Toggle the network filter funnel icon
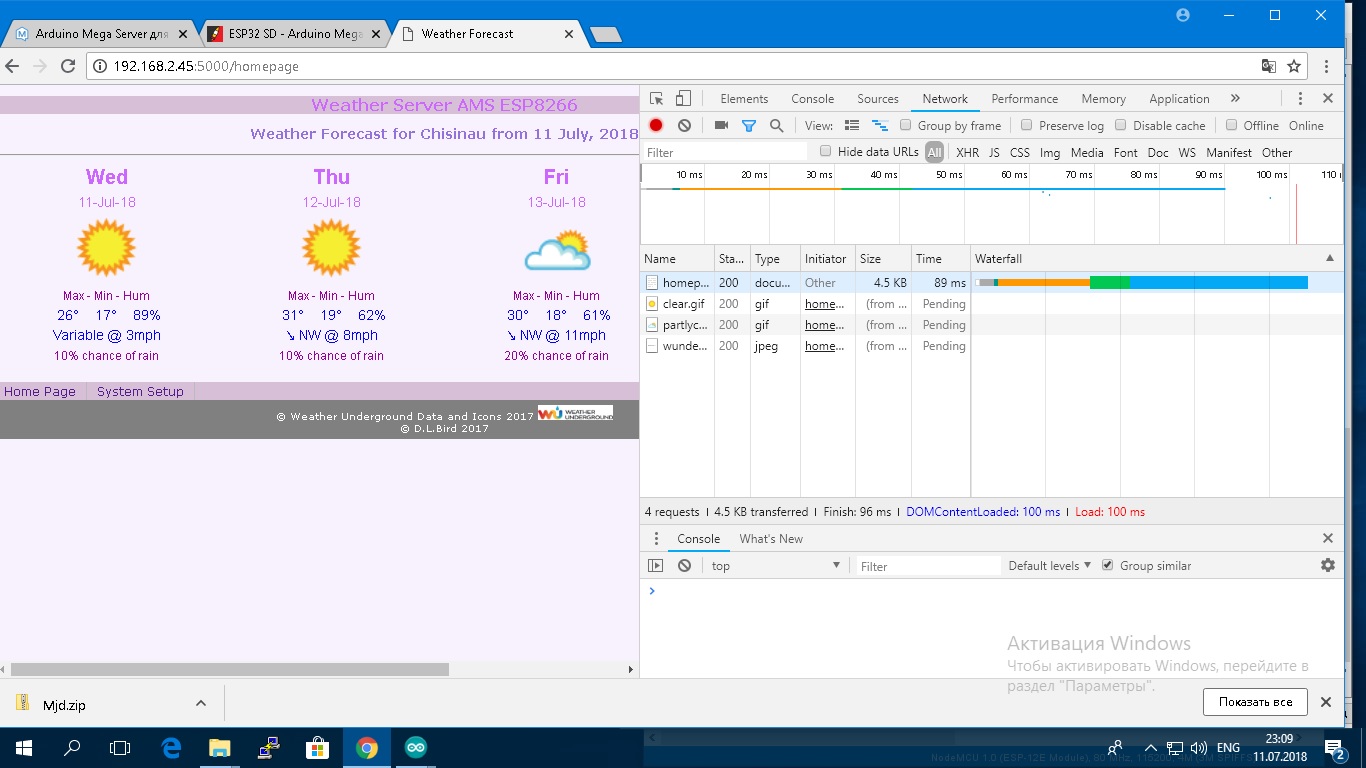This screenshot has height=768, width=1366. tap(748, 126)
